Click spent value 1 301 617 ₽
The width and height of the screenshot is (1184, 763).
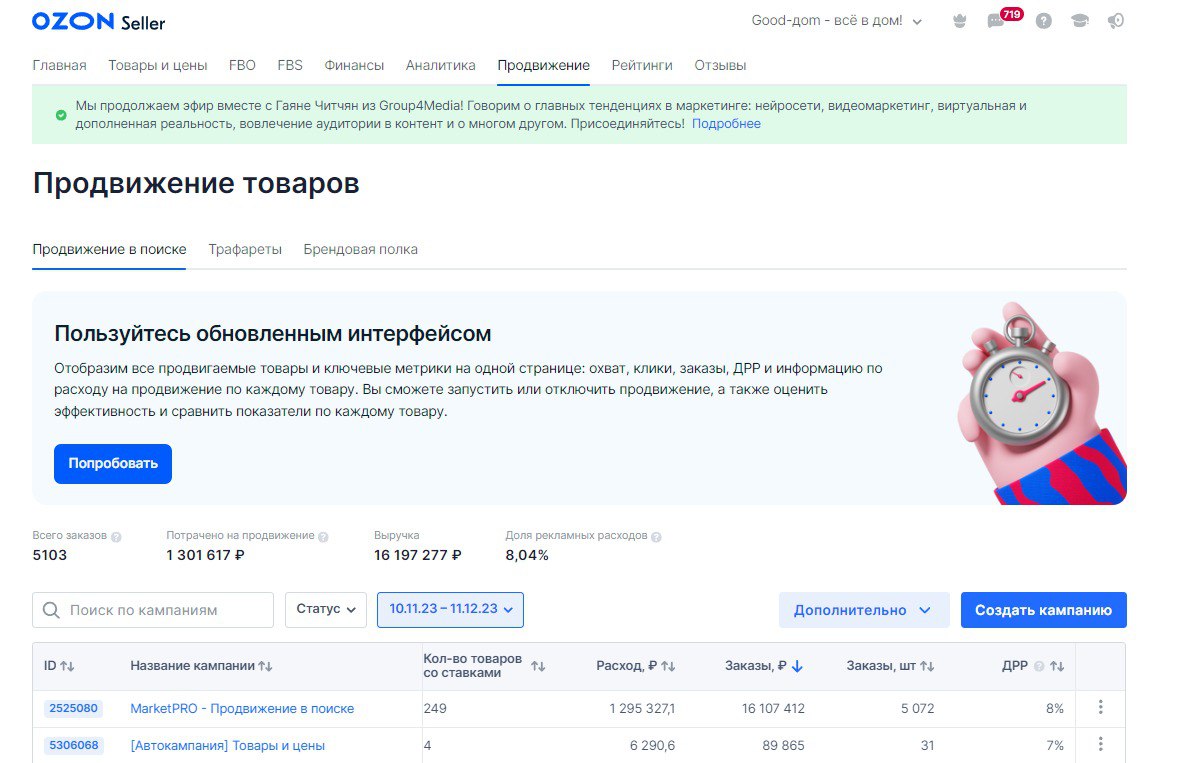205,555
